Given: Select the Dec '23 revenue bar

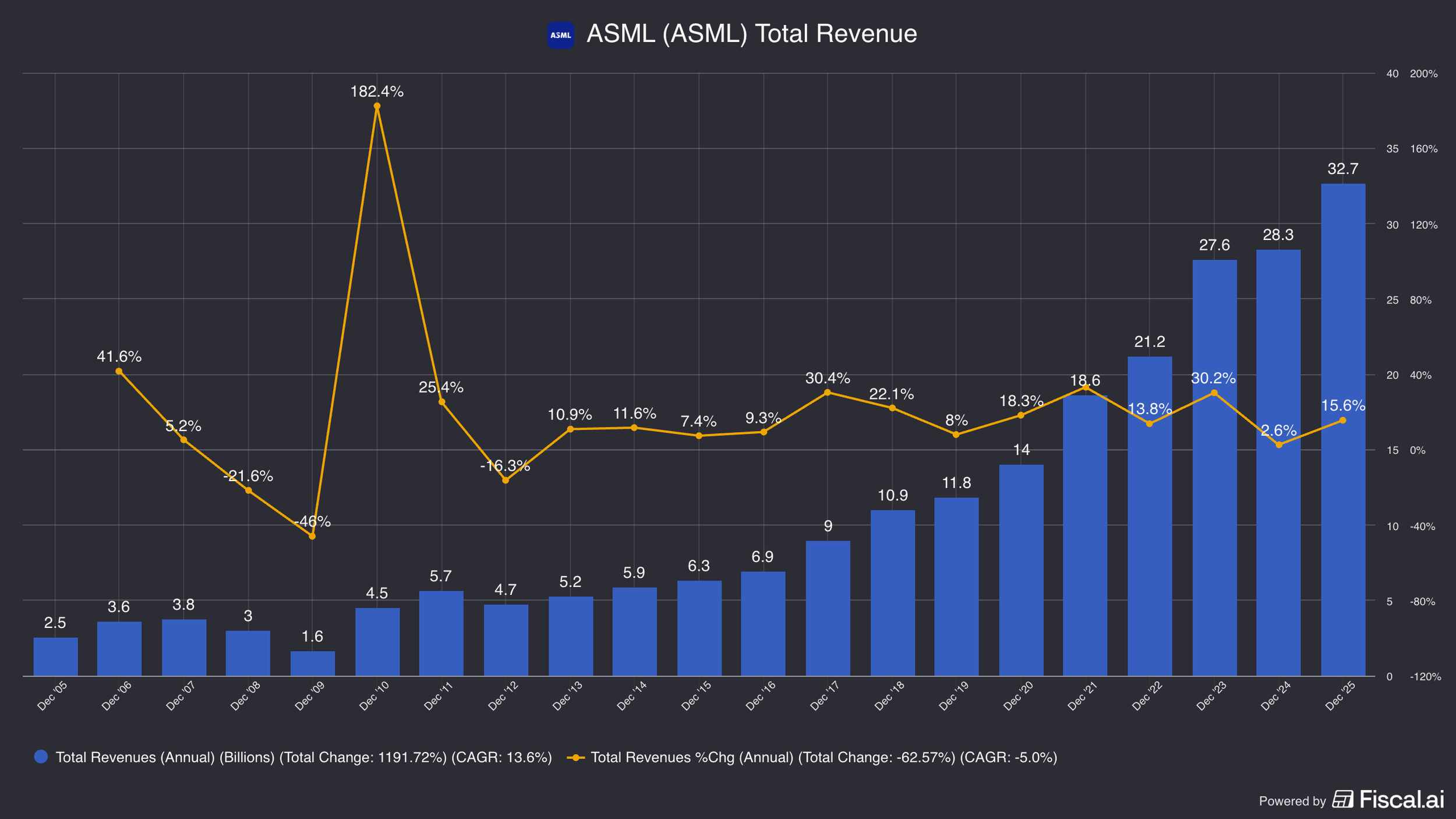Looking at the screenshot, I should (1214, 468).
